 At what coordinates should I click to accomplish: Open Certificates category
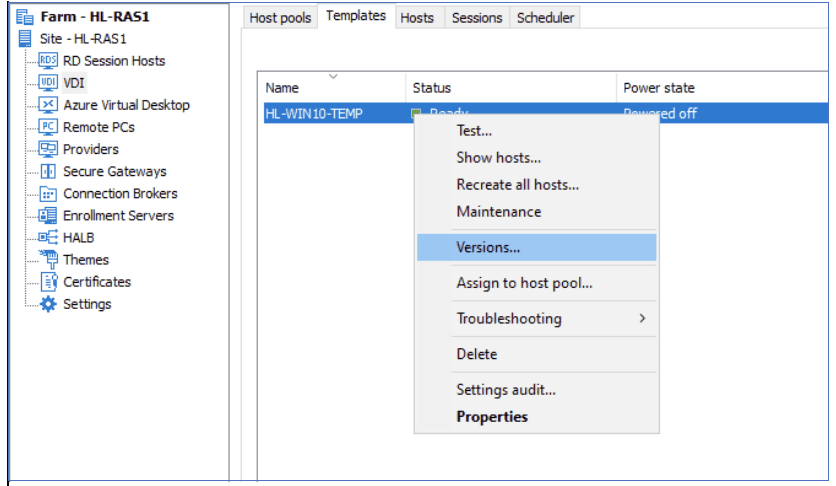(97, 282)
